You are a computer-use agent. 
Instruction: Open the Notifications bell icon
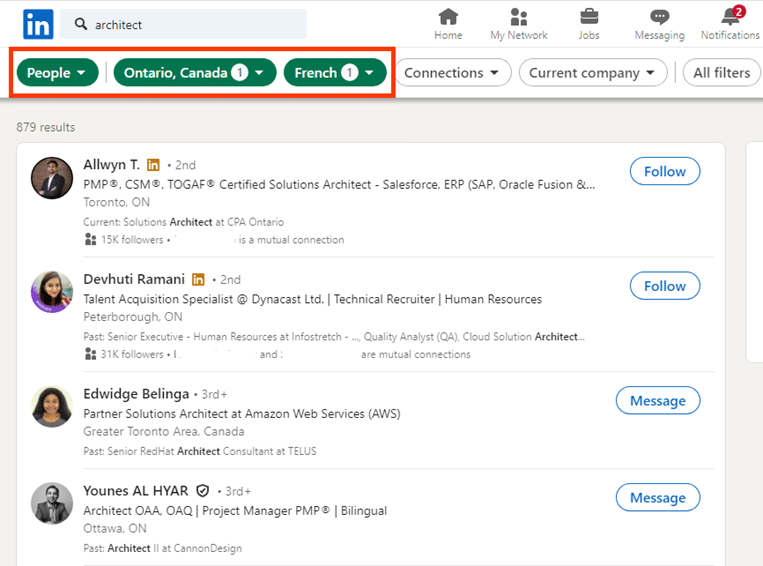[x=730, y=17]
